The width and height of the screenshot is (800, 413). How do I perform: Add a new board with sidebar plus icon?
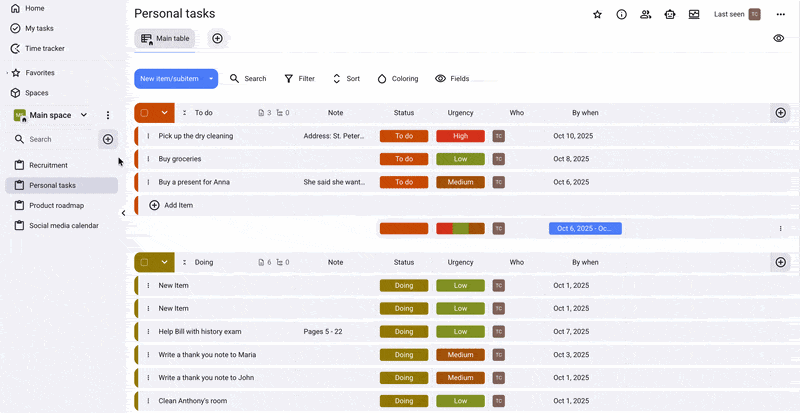point(108,139)
